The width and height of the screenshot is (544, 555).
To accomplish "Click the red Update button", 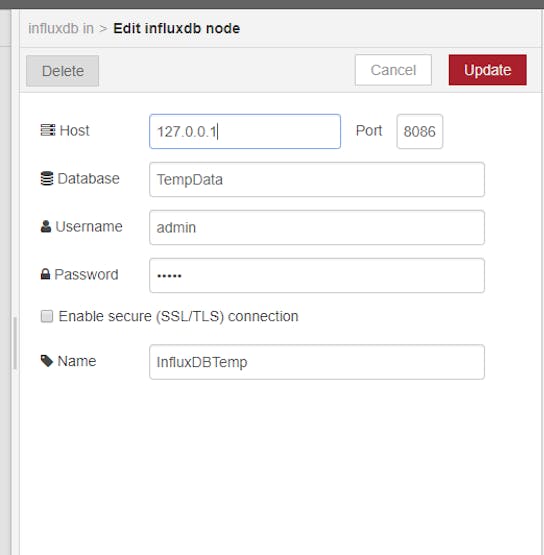I will tap(487, 70).
